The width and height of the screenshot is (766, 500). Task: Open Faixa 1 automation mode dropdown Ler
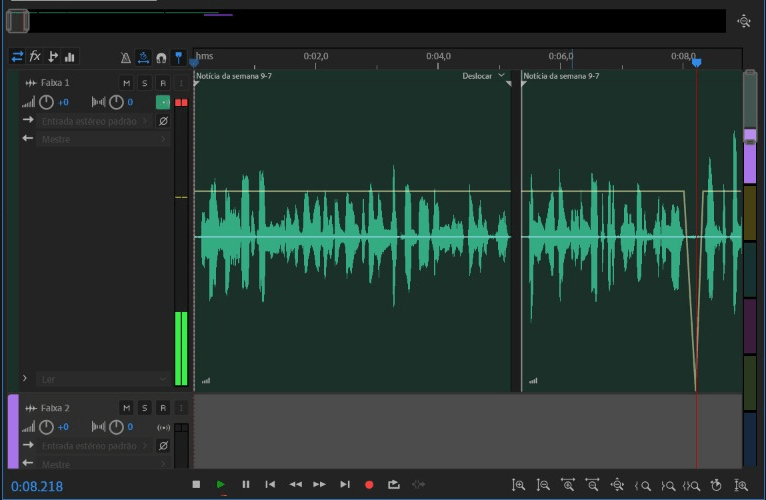point(103,379)
